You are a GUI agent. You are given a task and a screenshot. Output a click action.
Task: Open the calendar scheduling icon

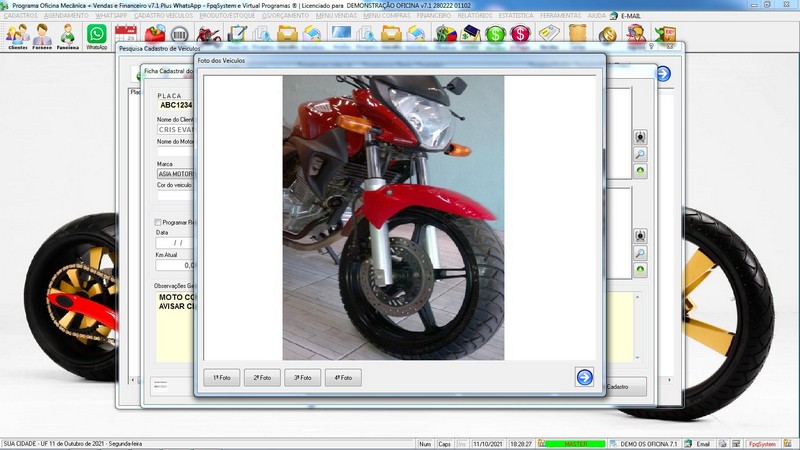[x=126, y=34]
